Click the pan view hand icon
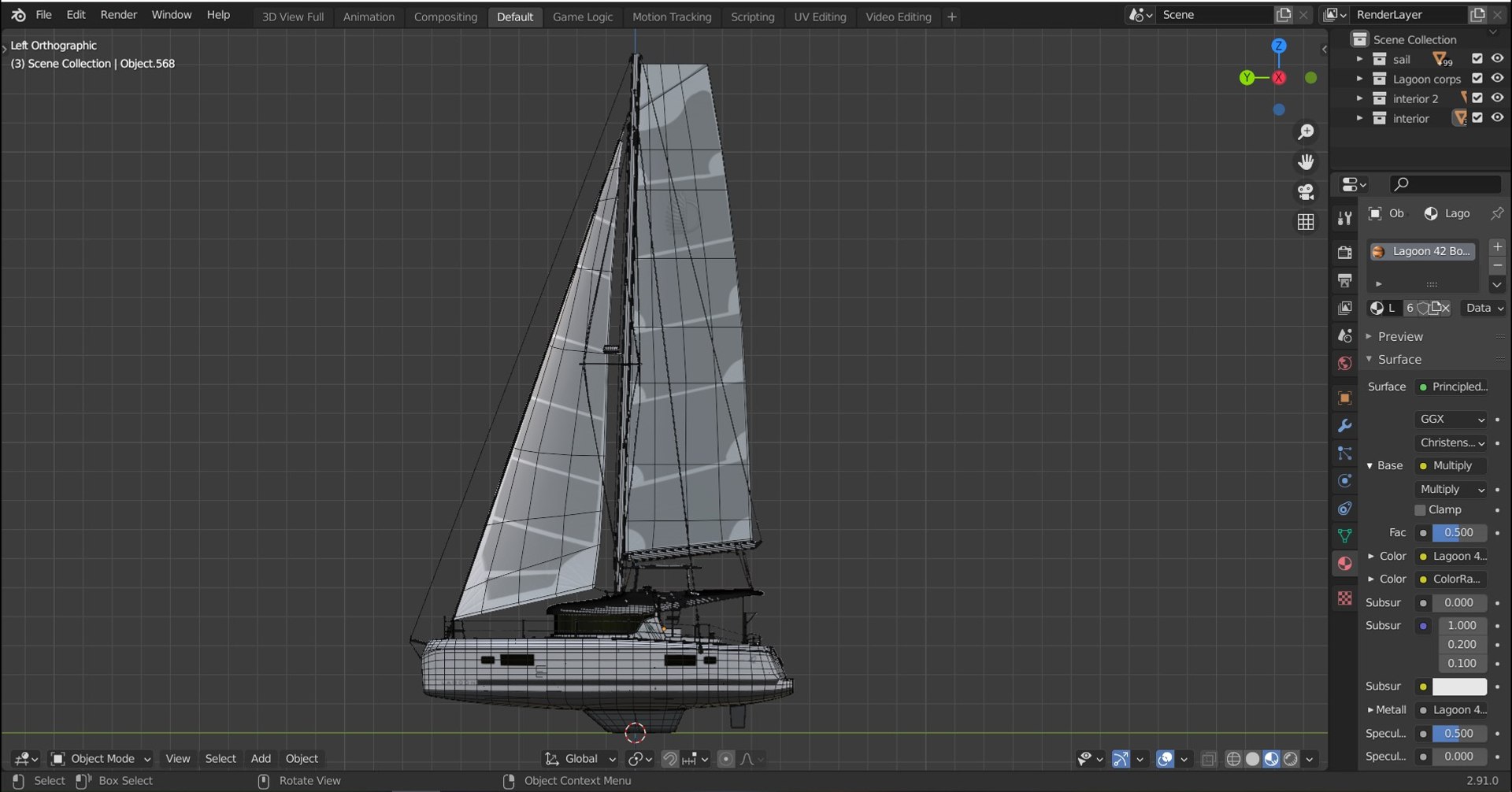Screen dimensions: 1512x792 point(1306,162)
